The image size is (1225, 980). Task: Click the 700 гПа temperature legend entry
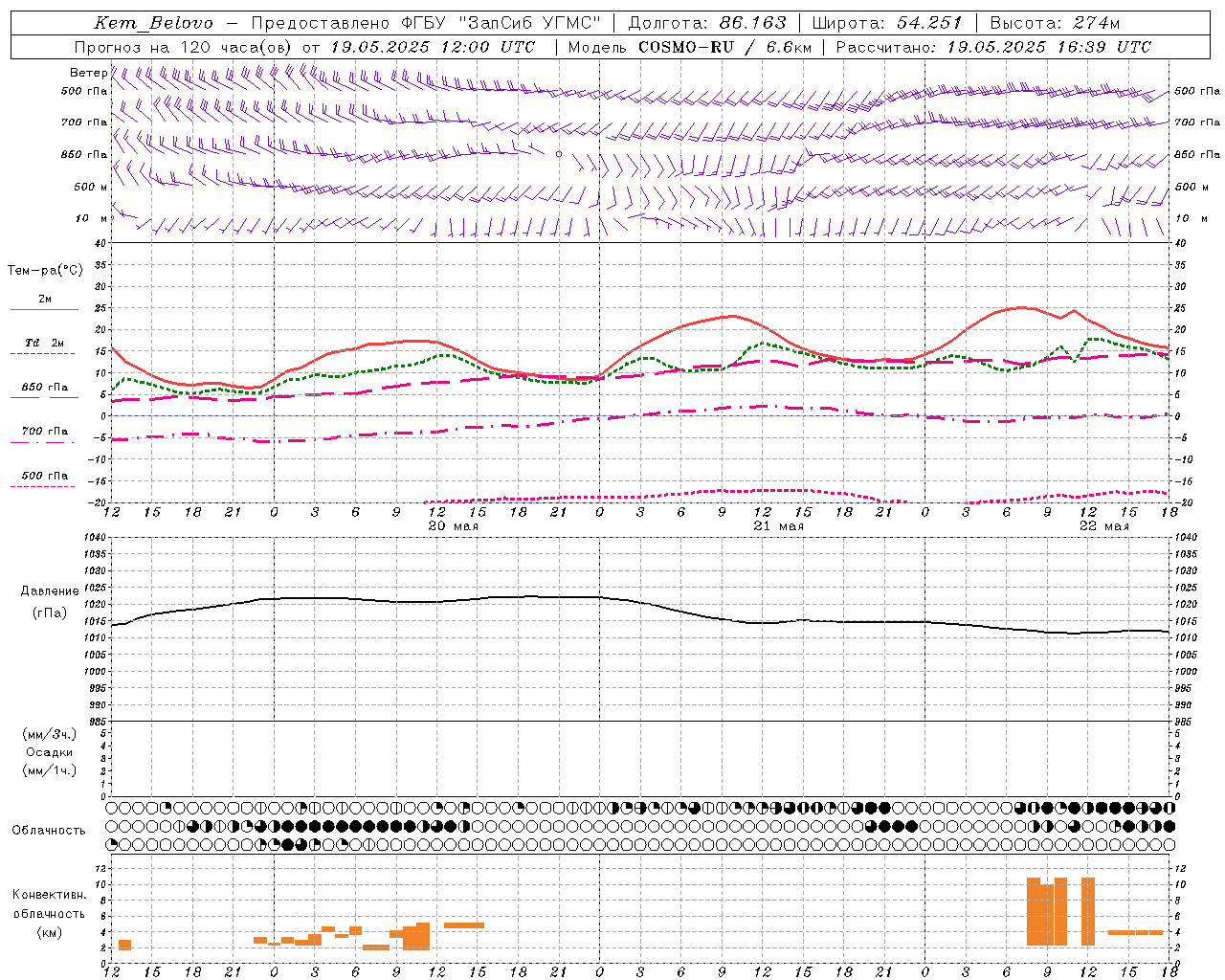pos(44,432)
